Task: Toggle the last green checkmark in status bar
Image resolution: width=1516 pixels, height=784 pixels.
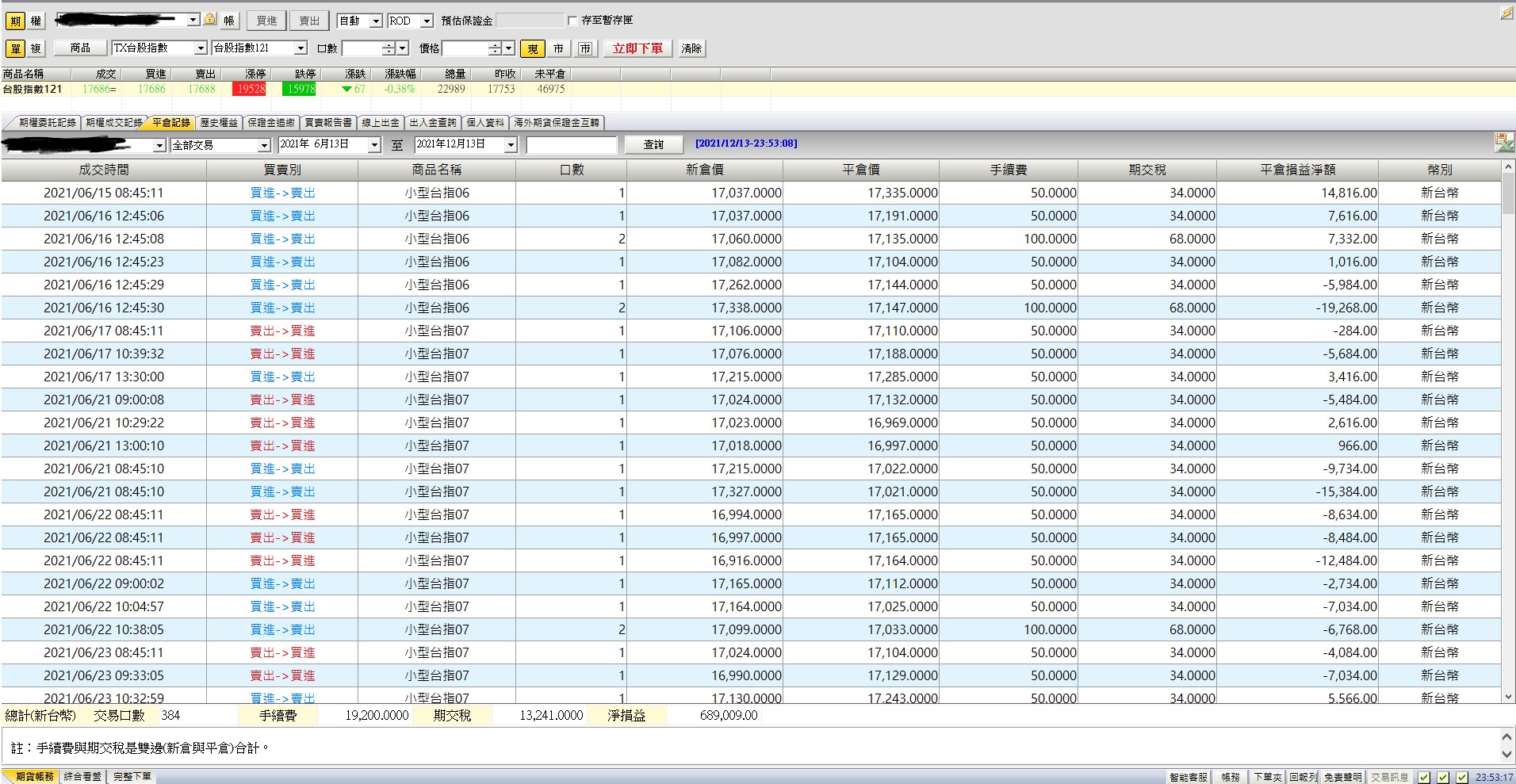Action: click(x=1462, y=777)
